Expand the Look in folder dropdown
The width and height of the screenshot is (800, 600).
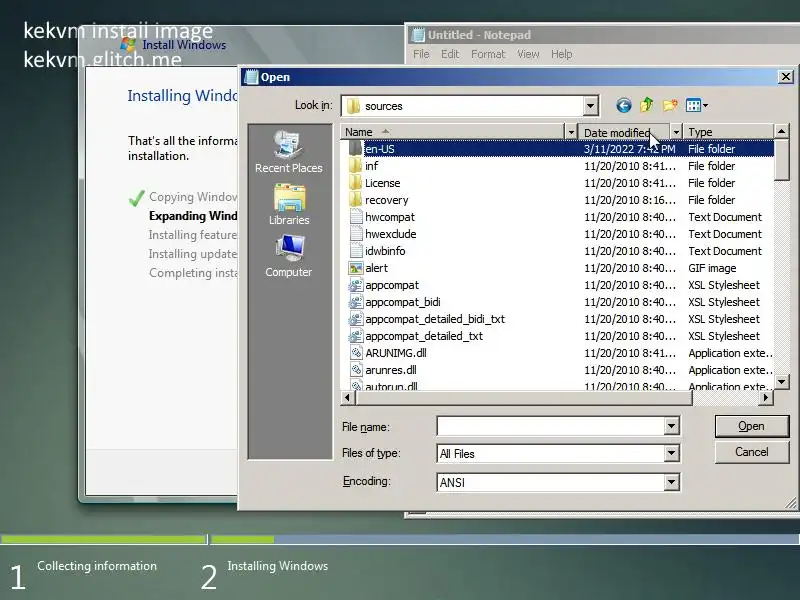pyautogui.click(x=590, y=106)
